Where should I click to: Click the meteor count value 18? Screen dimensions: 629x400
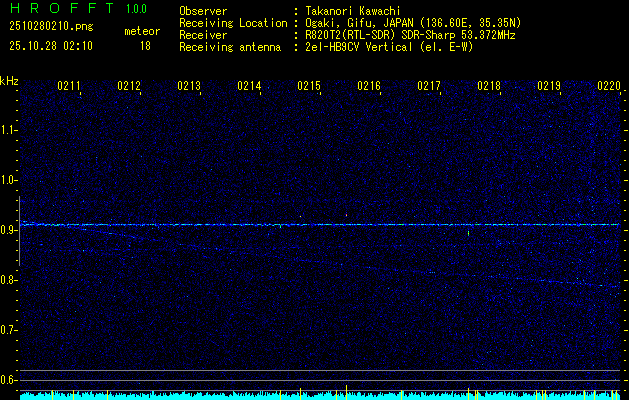coord(145,45)
